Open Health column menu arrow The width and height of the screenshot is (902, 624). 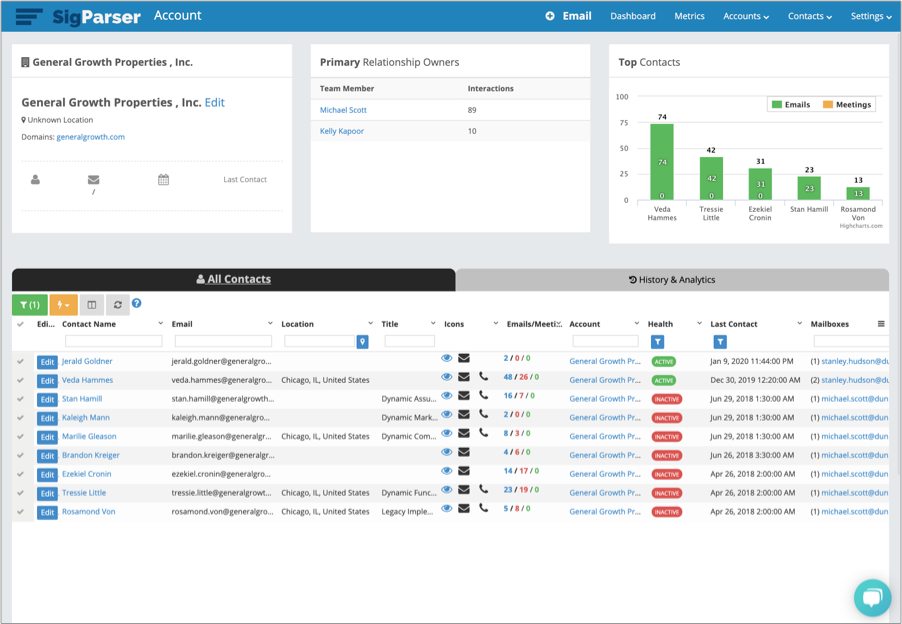(x=700, y=324)
